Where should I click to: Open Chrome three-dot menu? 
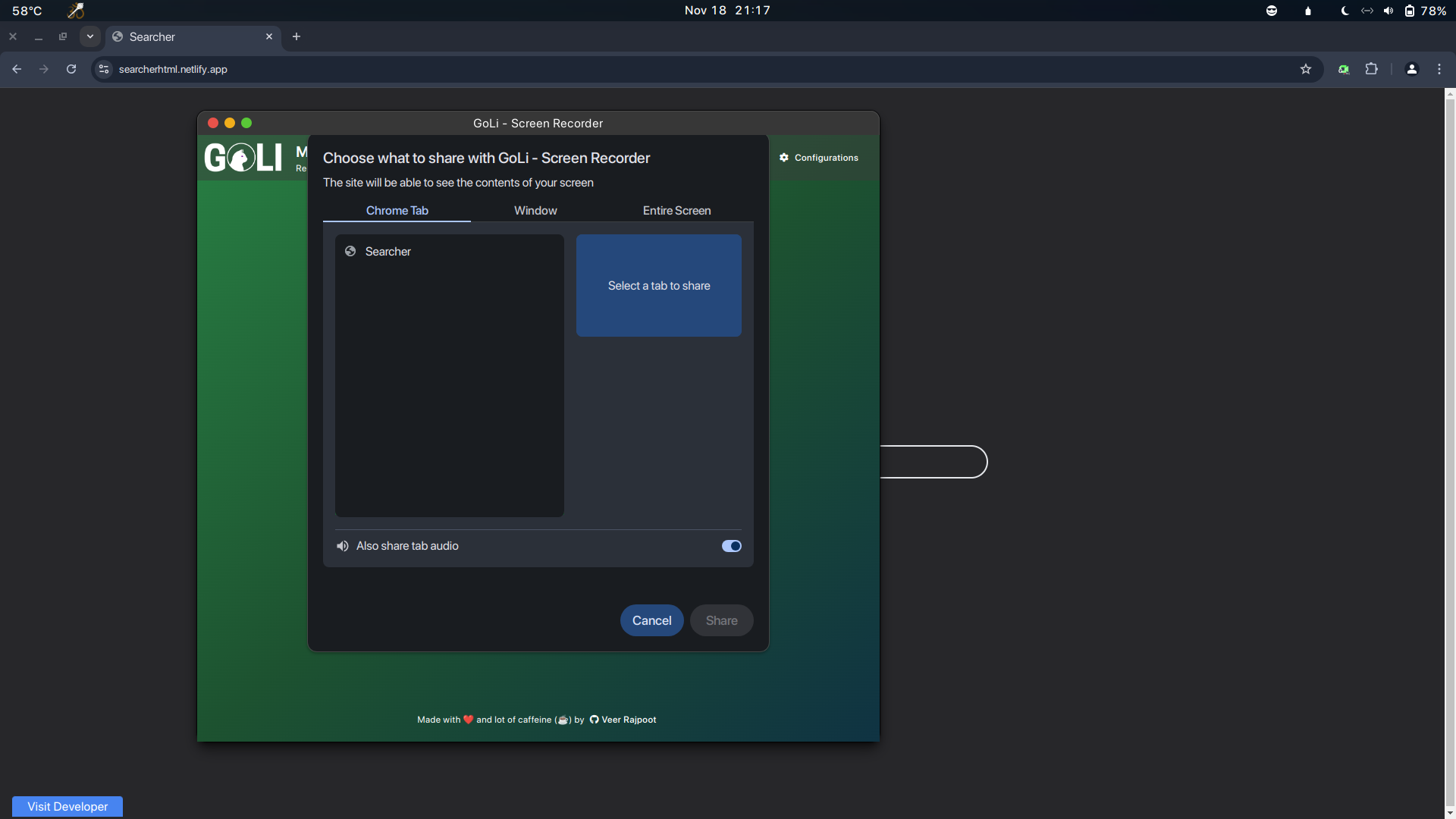coord(1439,69)
